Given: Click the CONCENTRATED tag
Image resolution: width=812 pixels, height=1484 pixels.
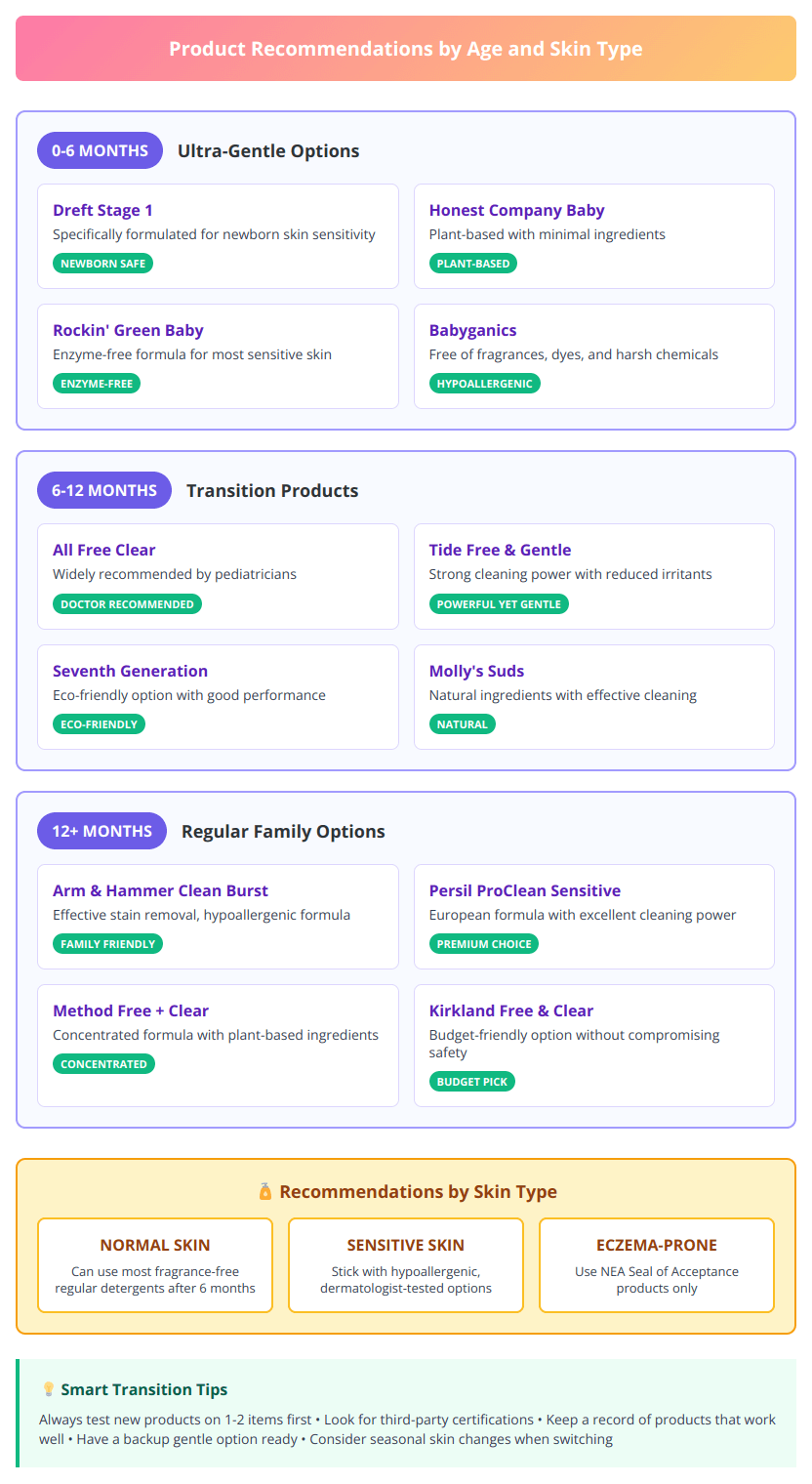Looking at the screenshot, I should click(x=103, y=1064).
